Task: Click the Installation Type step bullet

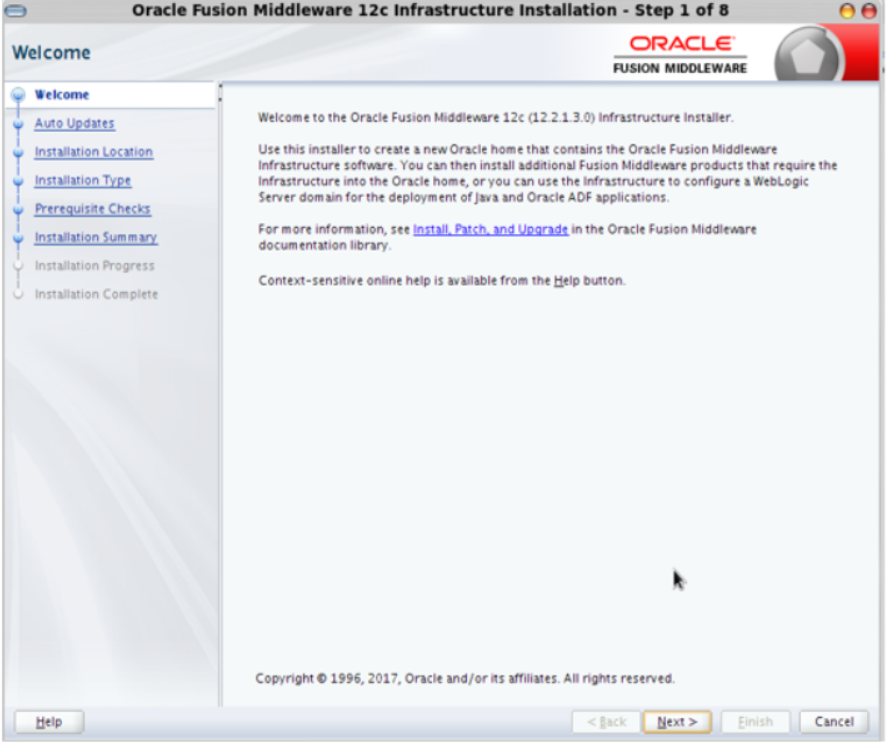Action: click(x=18, y=181)
